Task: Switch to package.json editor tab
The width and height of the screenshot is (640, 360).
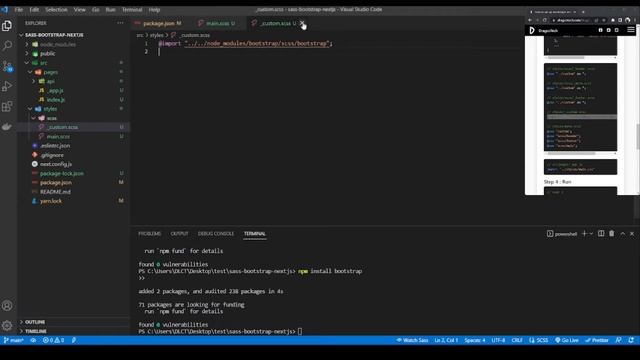Action: 159,23
